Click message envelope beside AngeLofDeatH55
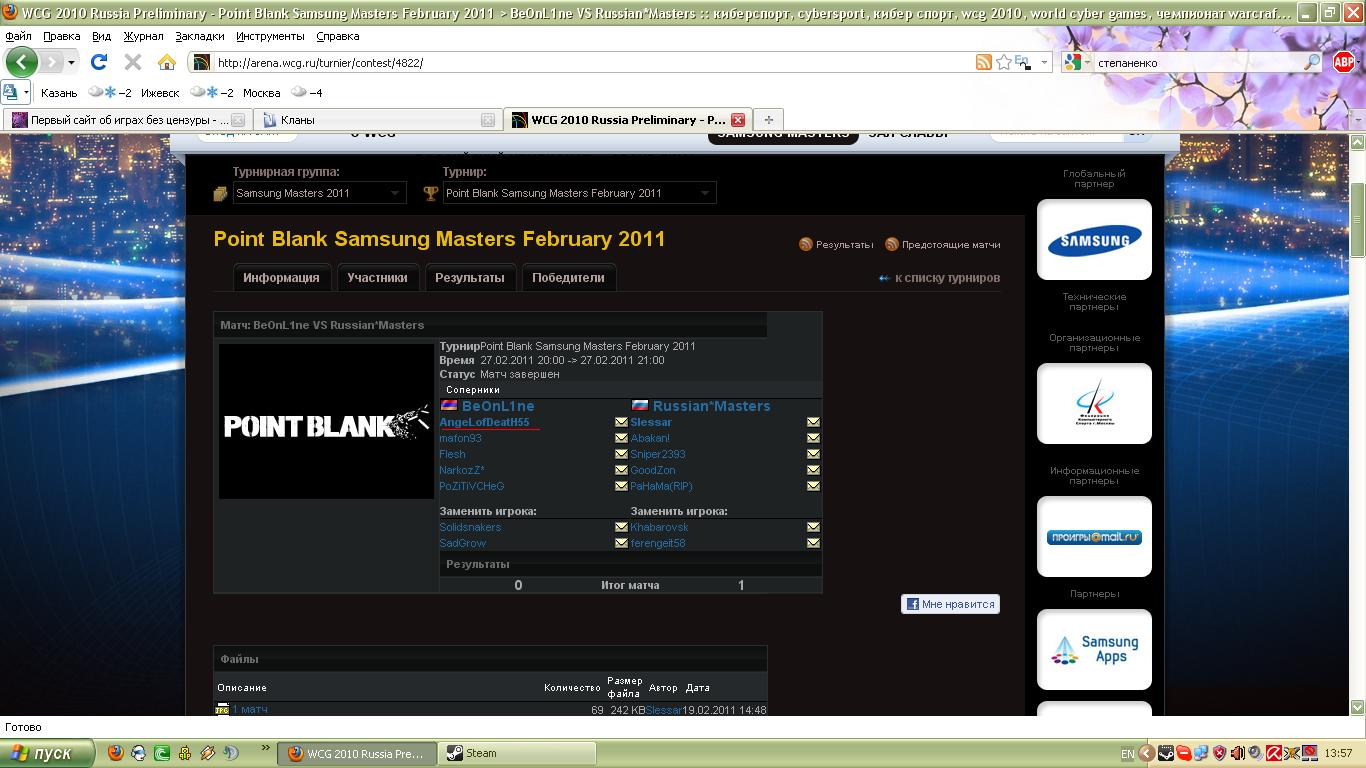Viewport: 1366px width, 768px height. pyautogui.click(x=621, y=422)
